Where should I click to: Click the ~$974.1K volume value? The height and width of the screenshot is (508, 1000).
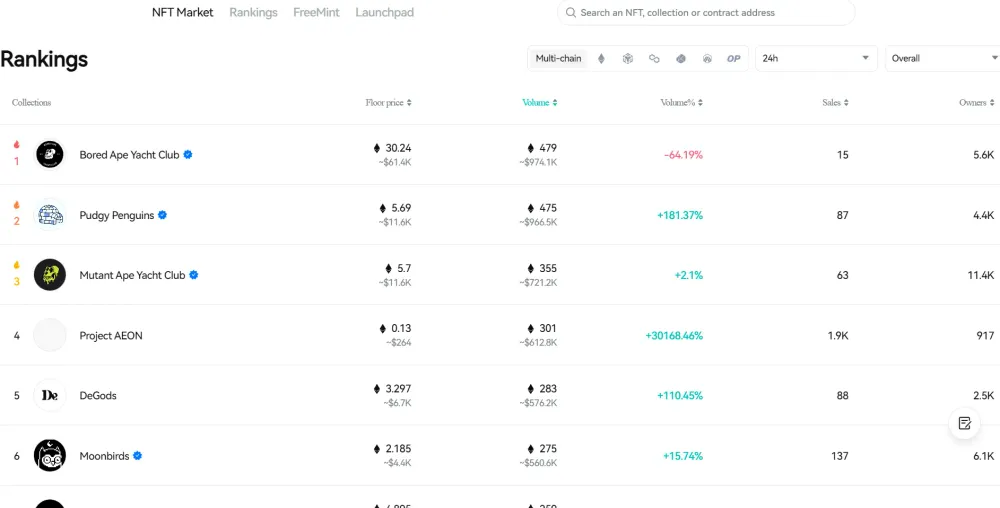coord(538,162)
